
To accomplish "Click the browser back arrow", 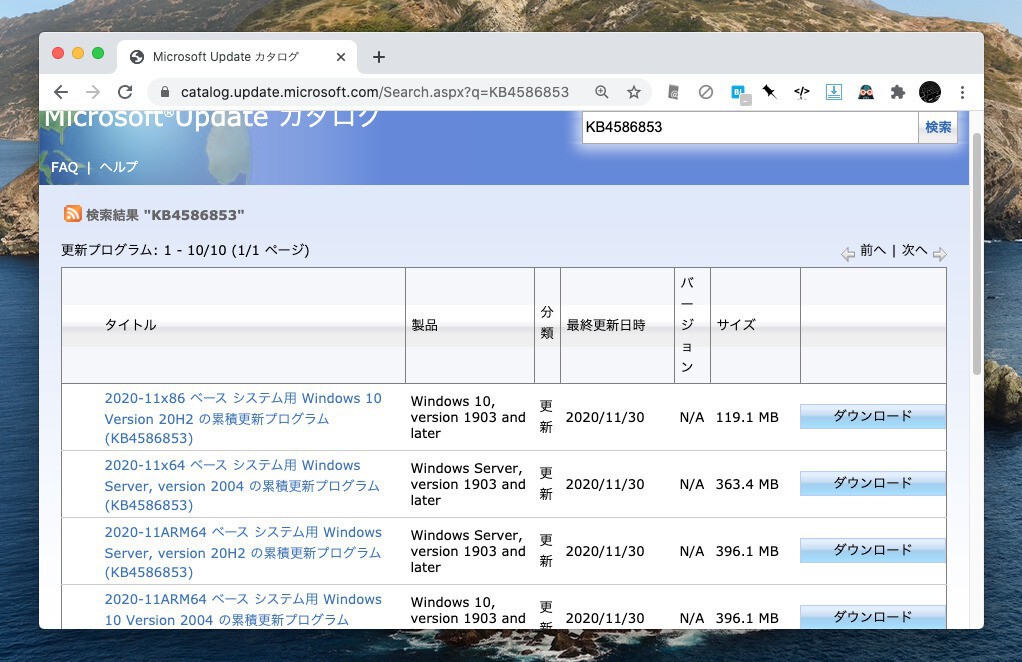I will tap(61, 92).
